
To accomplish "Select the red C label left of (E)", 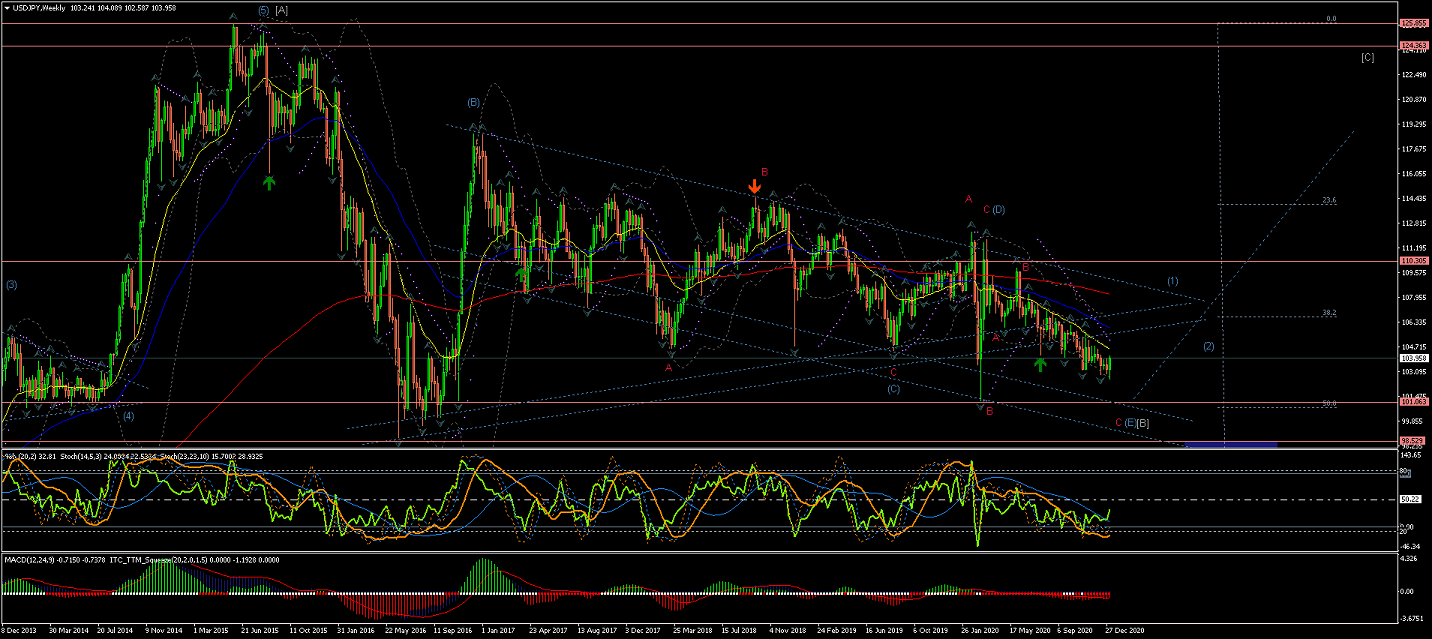I will pyautogui.click(x=1118, y=423).
